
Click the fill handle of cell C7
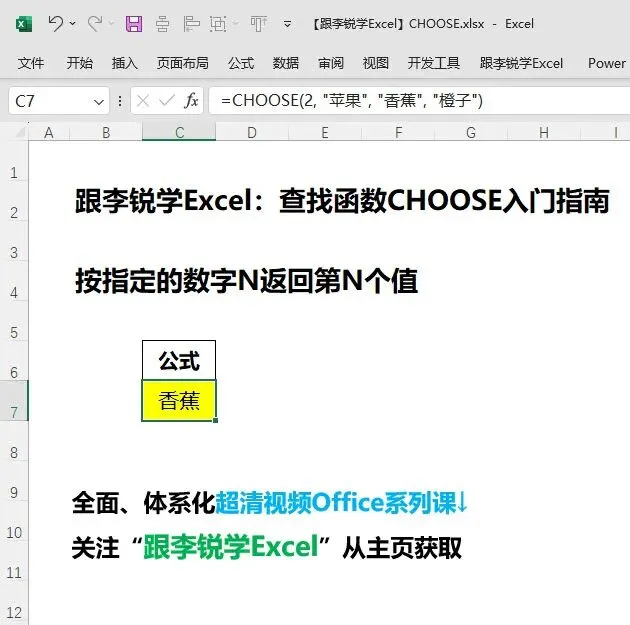coord(216,420)
